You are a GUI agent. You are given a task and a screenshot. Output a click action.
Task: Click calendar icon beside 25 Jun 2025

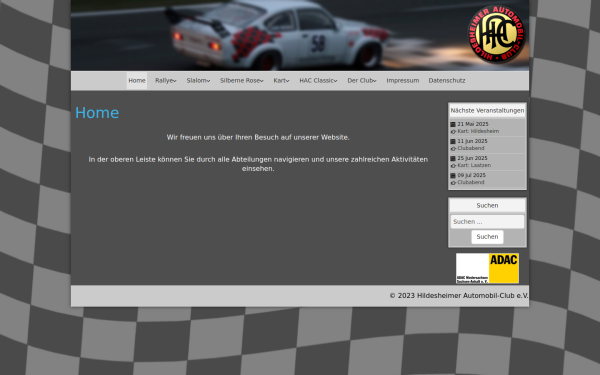[x=453, y=158]
